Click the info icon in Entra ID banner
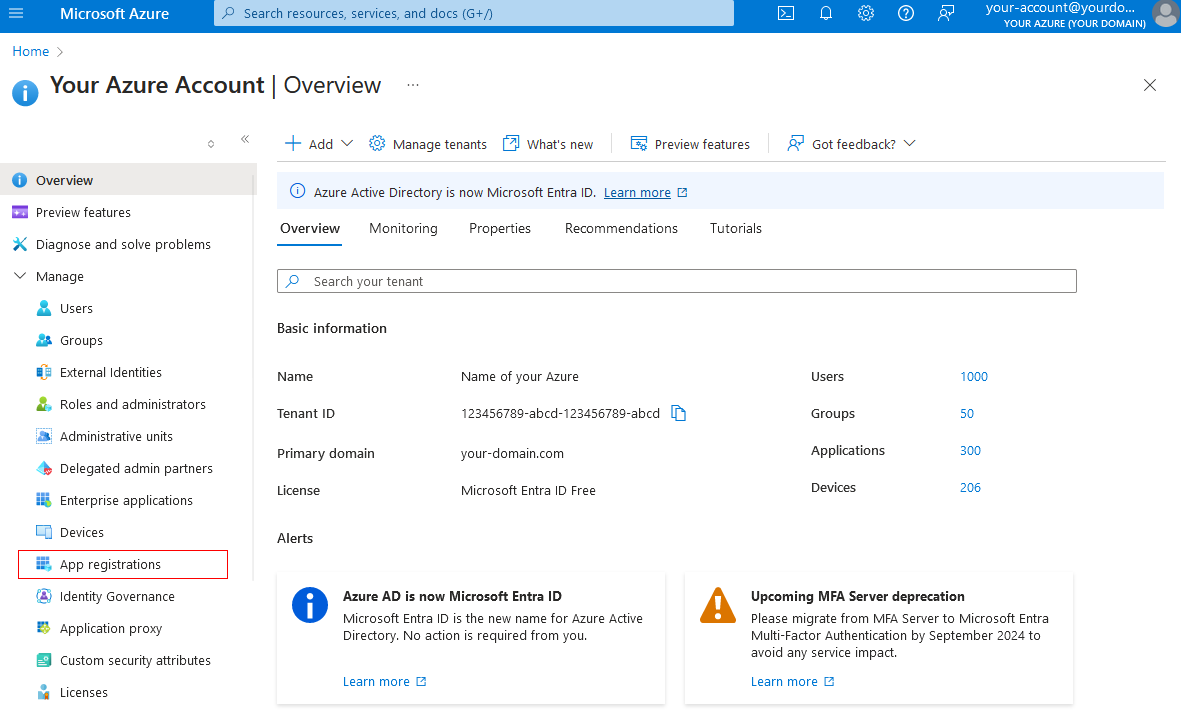 pyautogui.click(x=298, y=191)
